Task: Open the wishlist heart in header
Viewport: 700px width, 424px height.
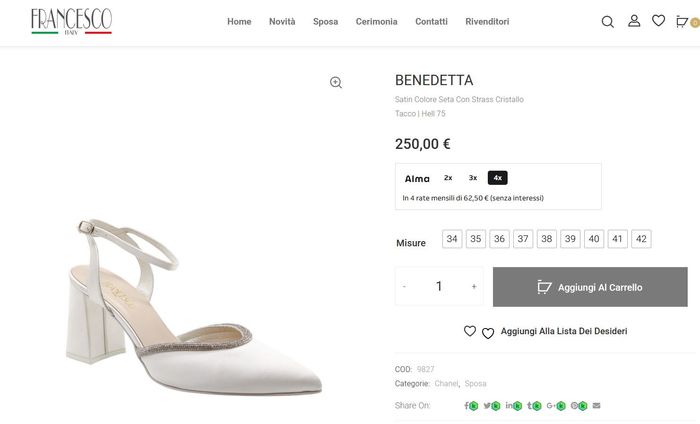Action: [658, 21]
